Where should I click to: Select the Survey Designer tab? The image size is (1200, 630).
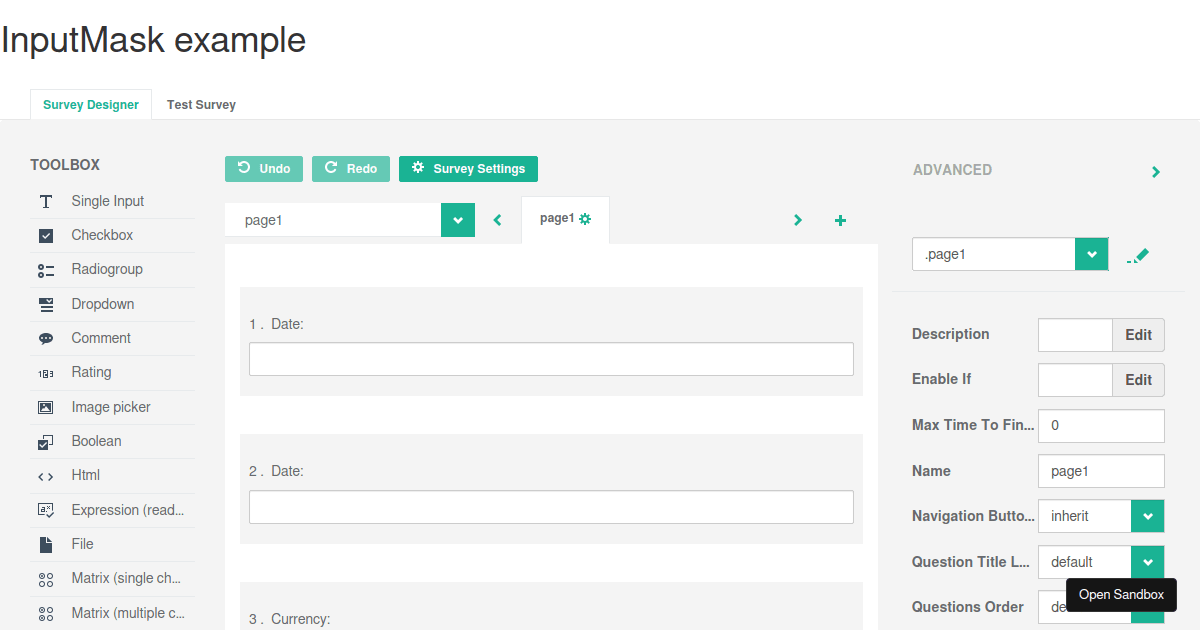tap(90, 104)
